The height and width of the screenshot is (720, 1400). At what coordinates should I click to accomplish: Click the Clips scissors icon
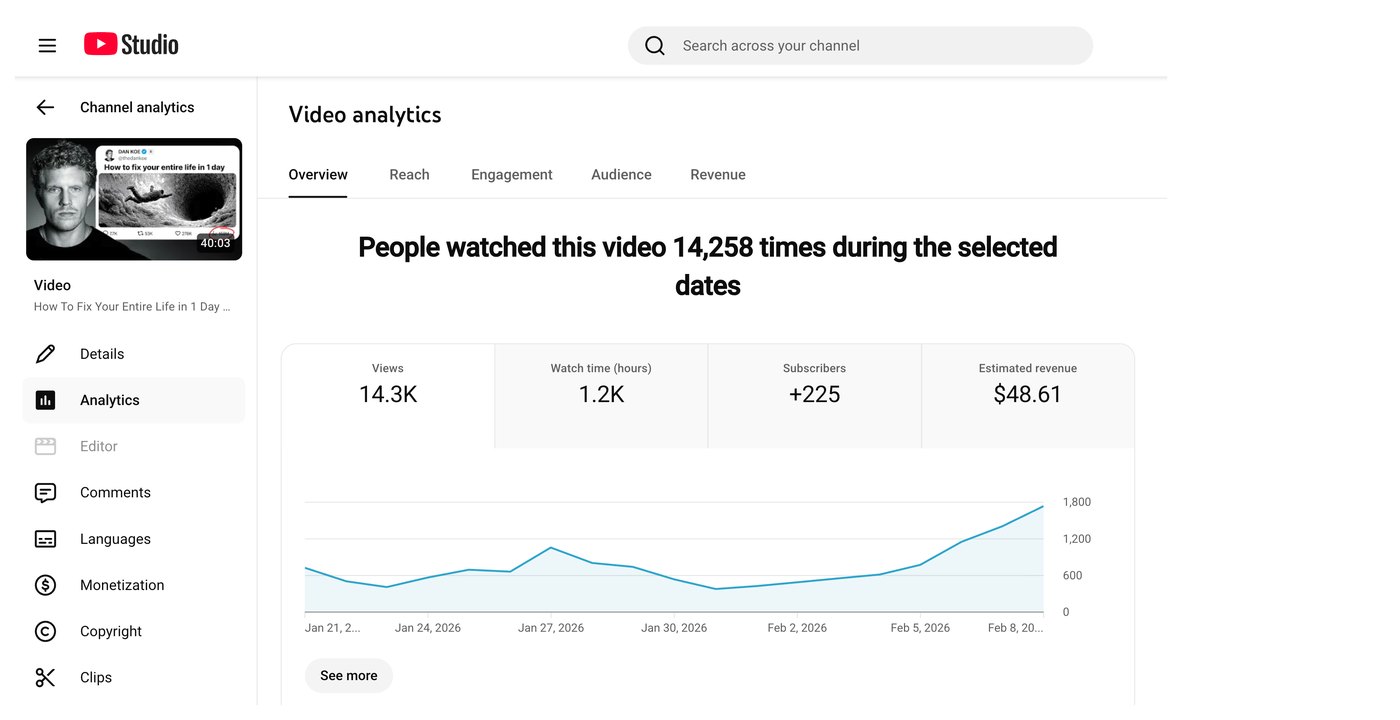click(45, 677)
